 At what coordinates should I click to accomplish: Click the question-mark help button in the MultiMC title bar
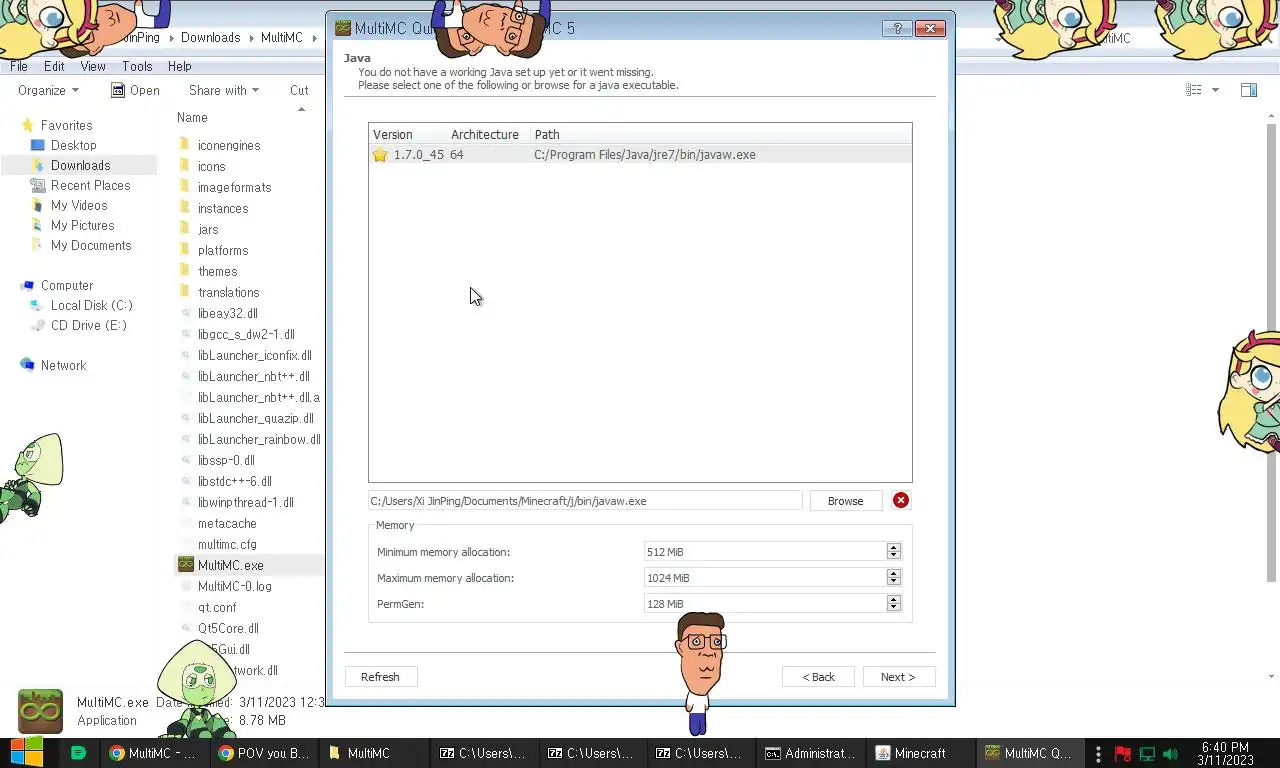[897, 28]
